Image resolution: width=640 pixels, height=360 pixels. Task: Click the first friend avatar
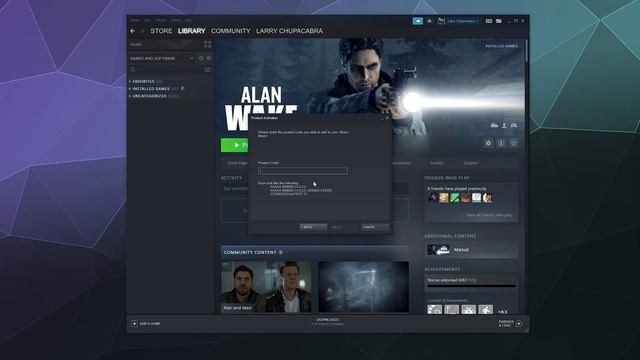pyautogui.click(x=433, y=198)
